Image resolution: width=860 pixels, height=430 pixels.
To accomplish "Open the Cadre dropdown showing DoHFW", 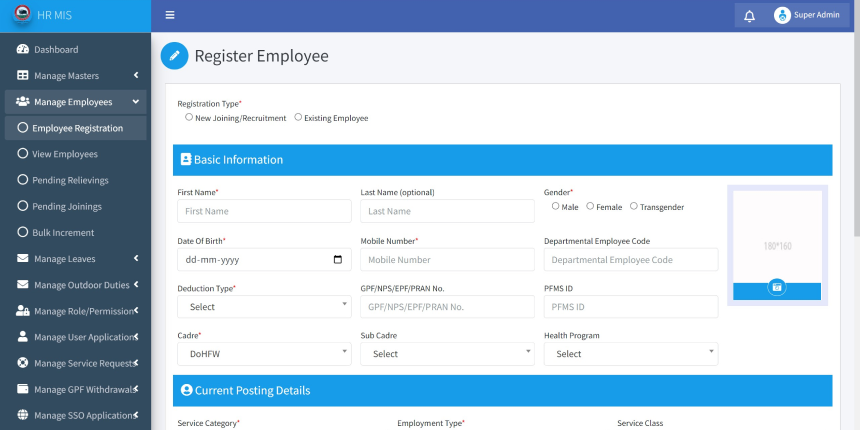I will coord(264,354).
